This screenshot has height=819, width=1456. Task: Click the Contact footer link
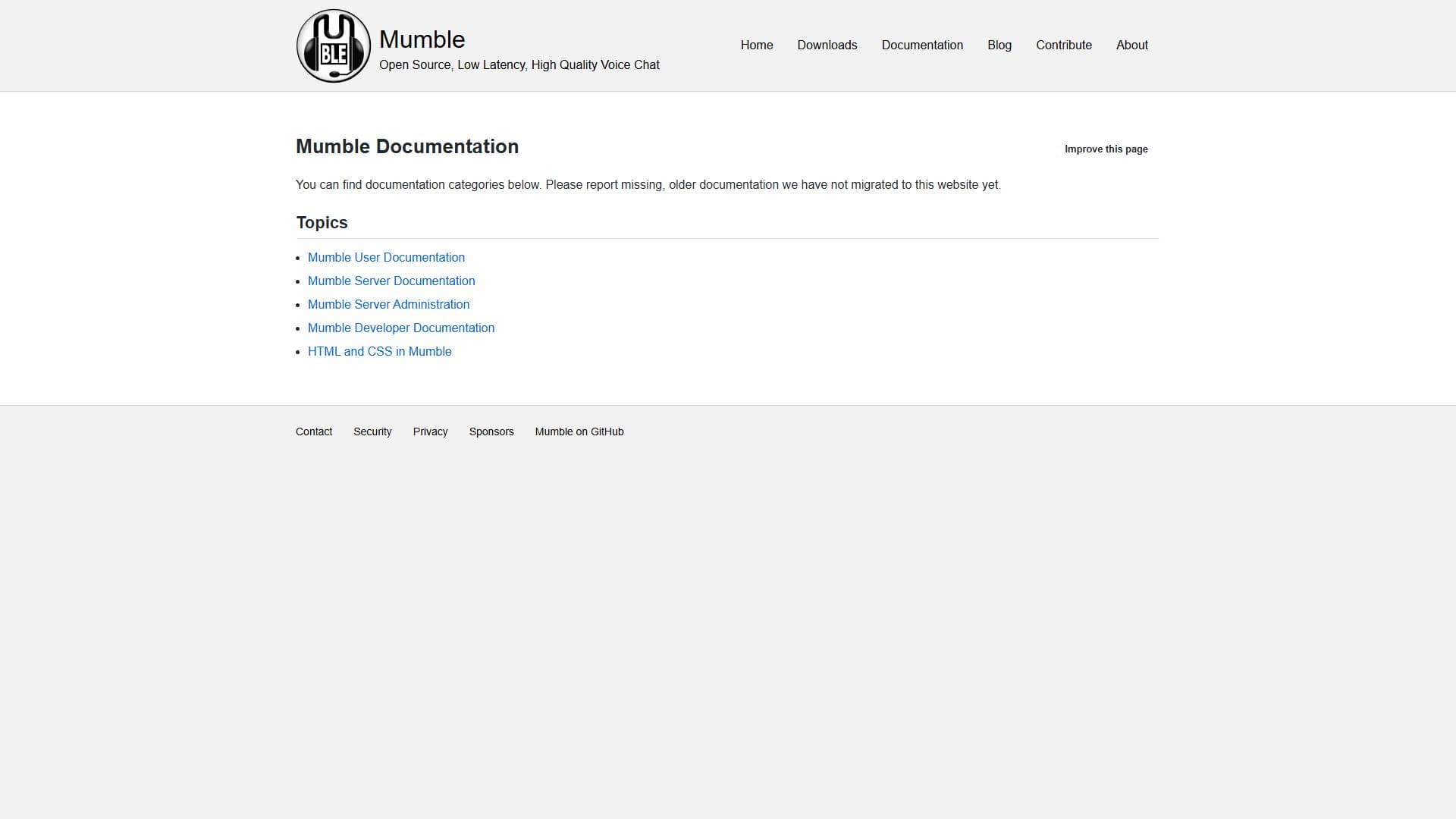pyautogui.click(x=314, y=431)
